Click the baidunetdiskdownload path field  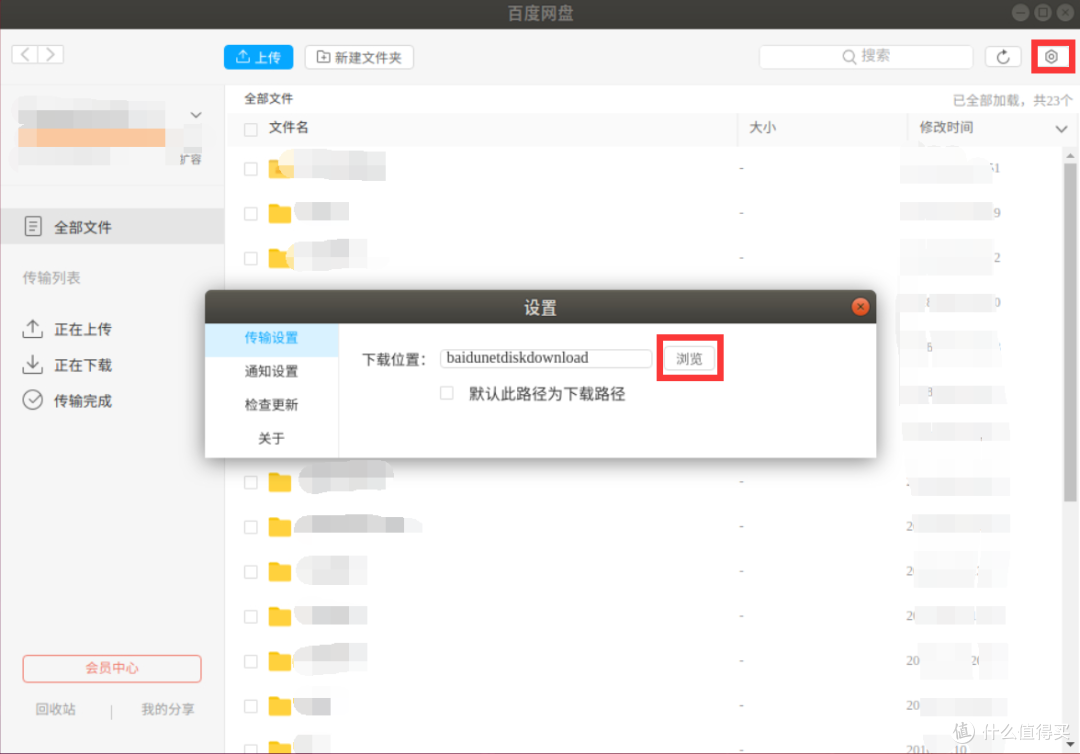coord(546,358)
